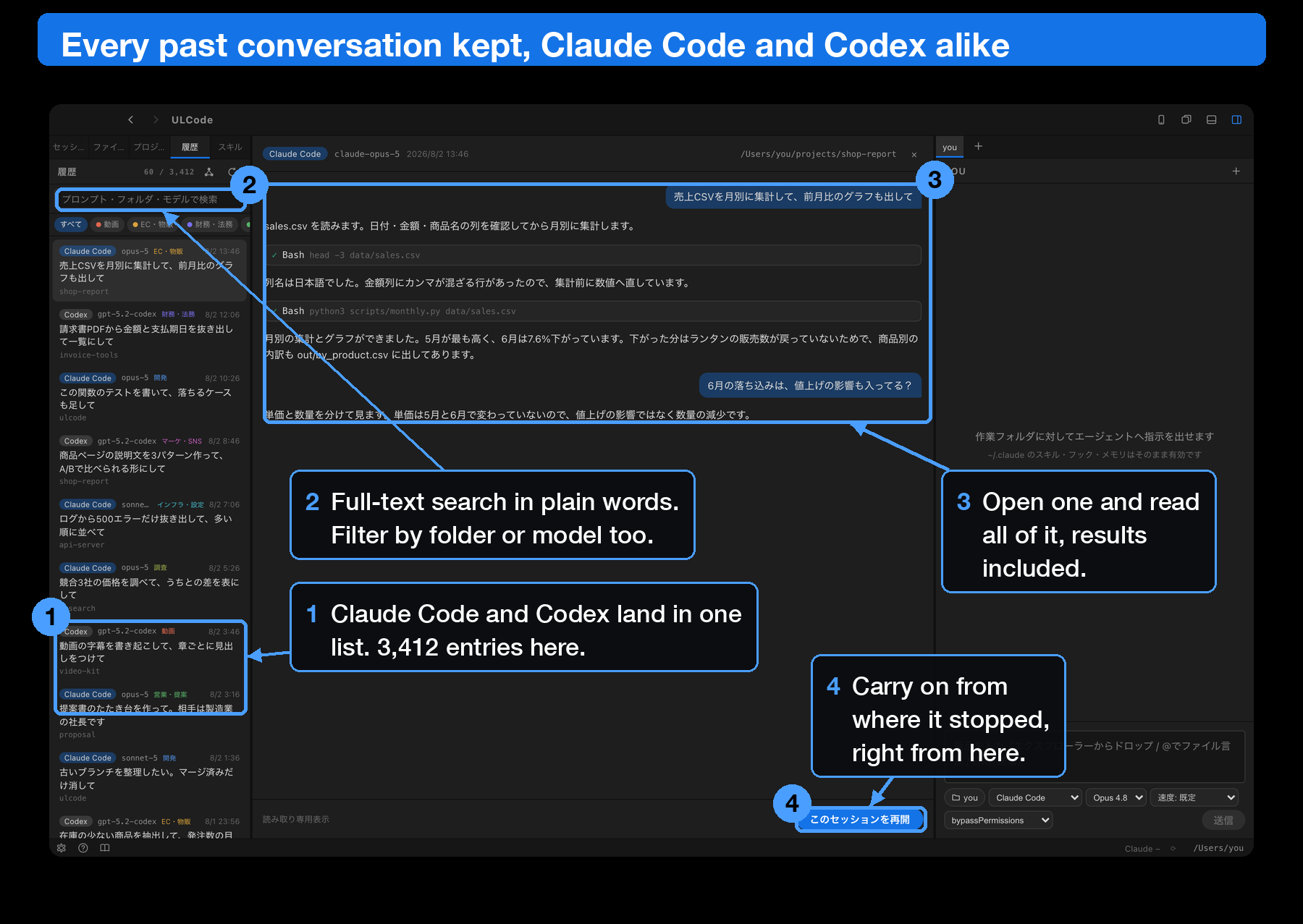This screenshot has width=1303, height=924.
Task: Click the claude-opus-5 model label in the header
Action: point(367,154)
